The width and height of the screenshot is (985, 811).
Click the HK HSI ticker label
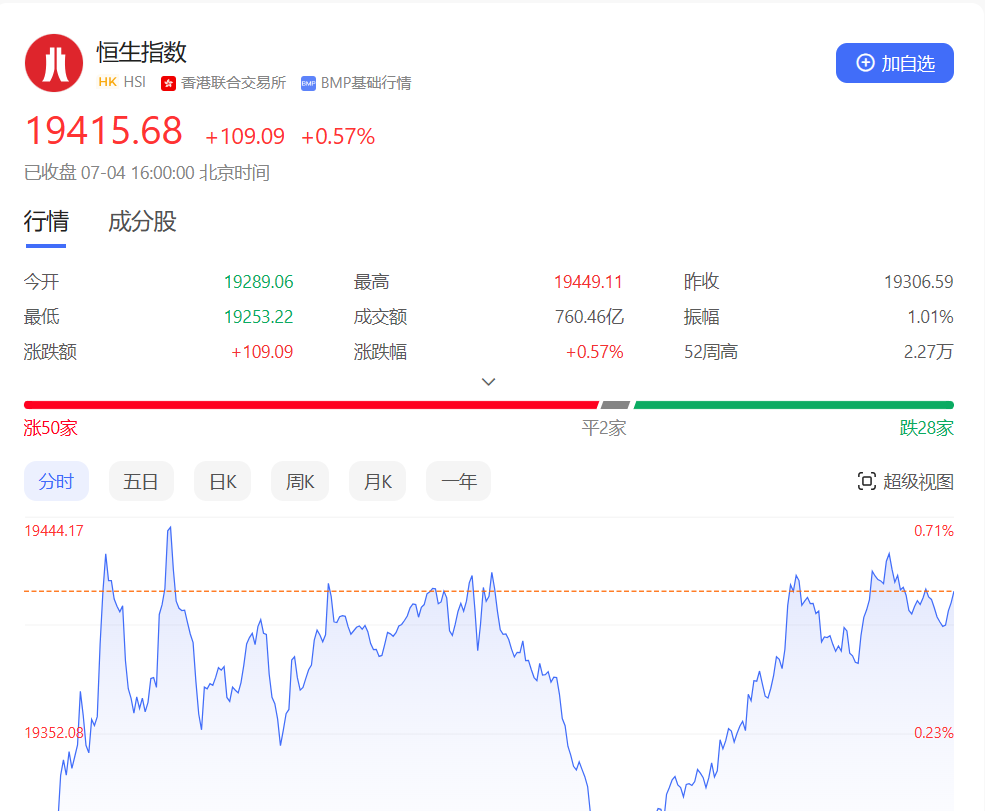click(122, 82)
